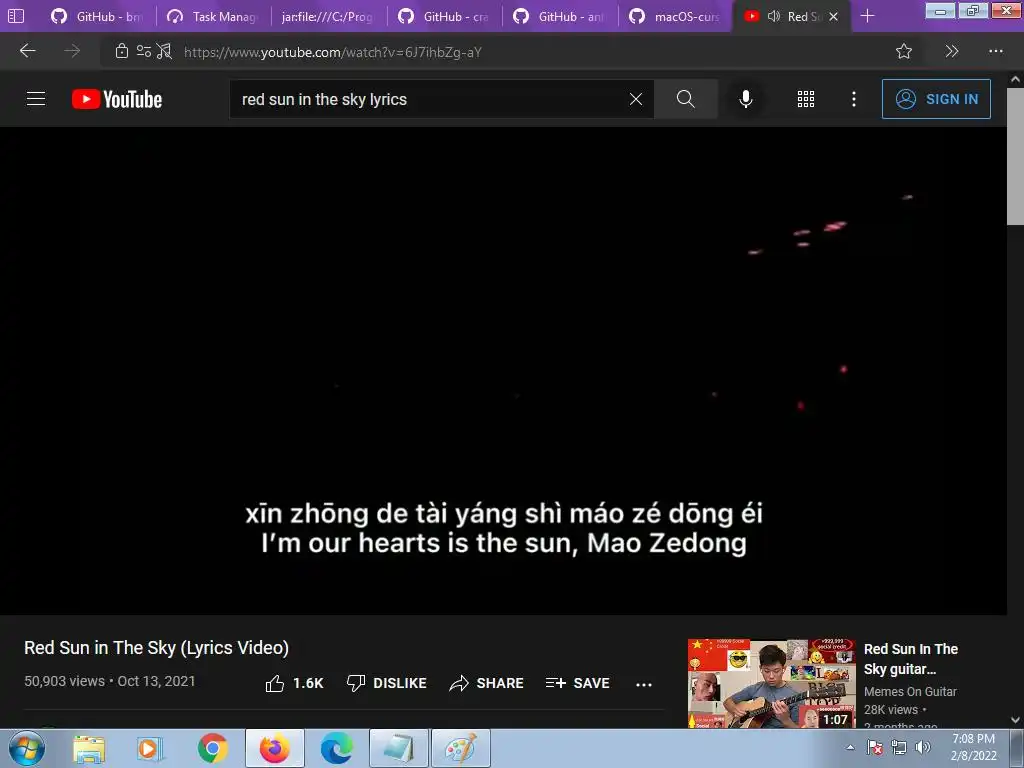This screenshot has width=1024, height=768.
Task: Open 'Red Sun In The Sky guitar...' title link
Action: click(910, 659)
